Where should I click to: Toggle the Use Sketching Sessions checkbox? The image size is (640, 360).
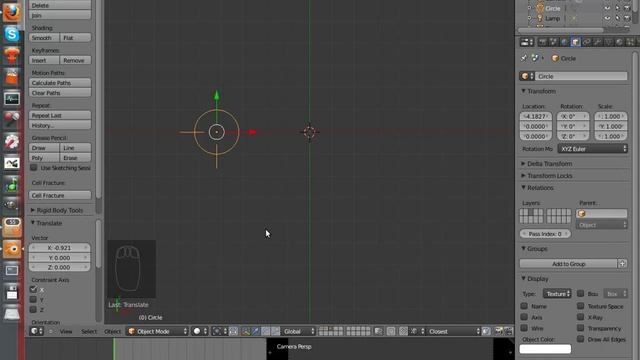pyautogui.click(x=33, y=168)
